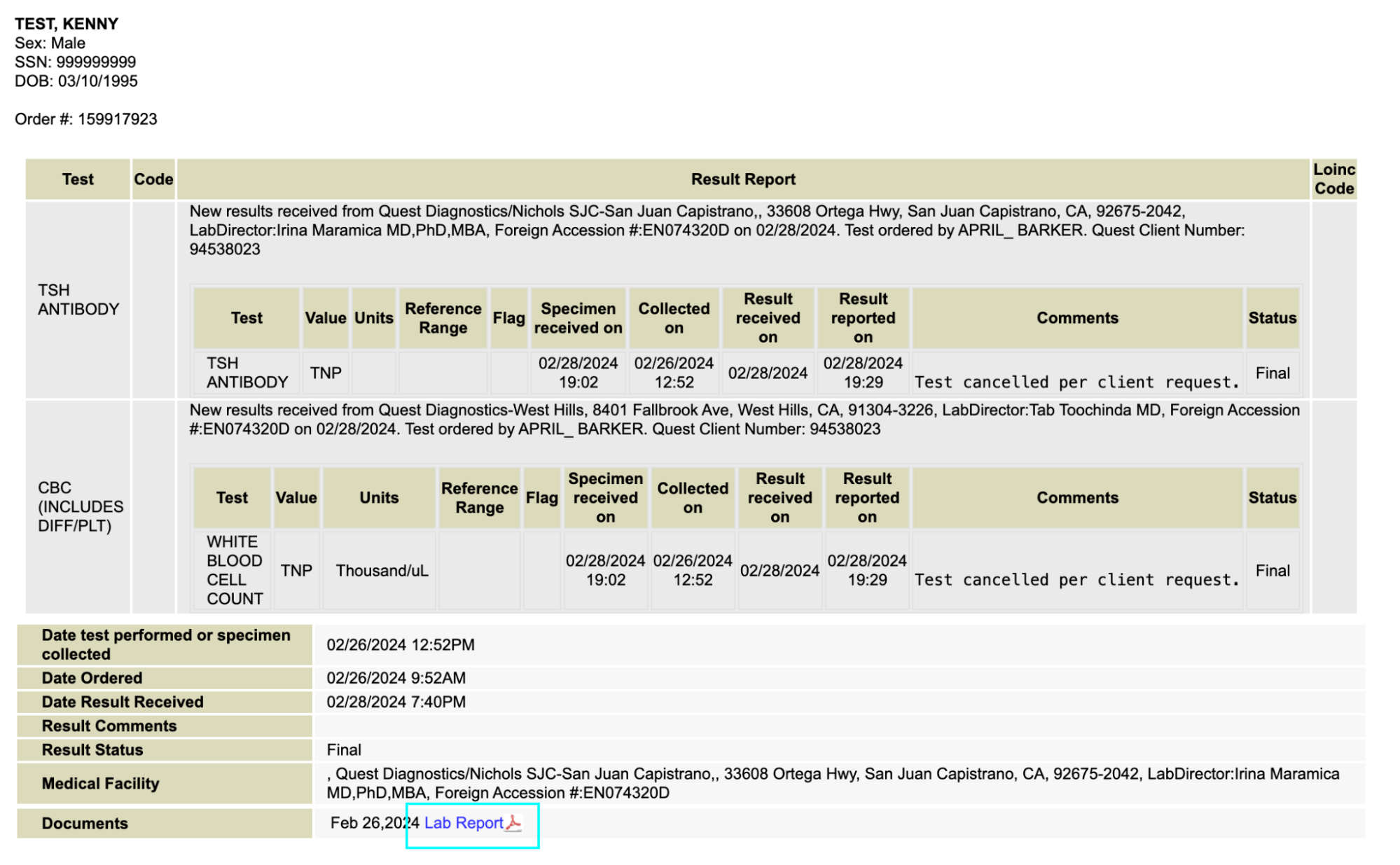Click WHITE BLOOD CELL COUNT test cell
This screenshot has height=865, width=1400.
[x=234, y=570]
